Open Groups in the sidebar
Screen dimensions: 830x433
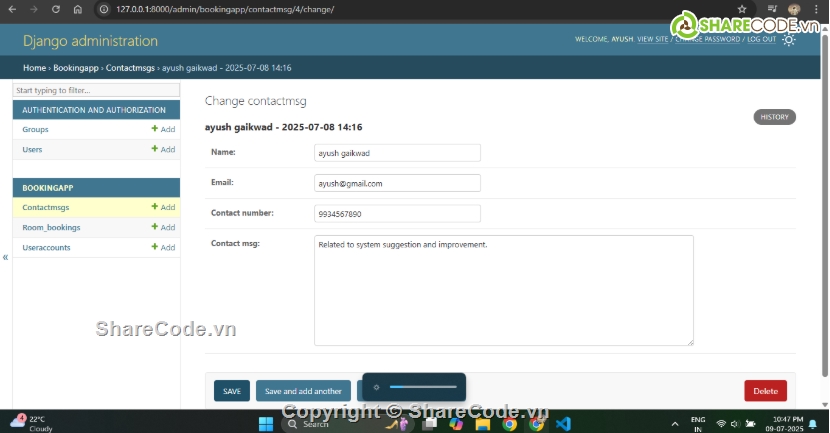point(35,129)
